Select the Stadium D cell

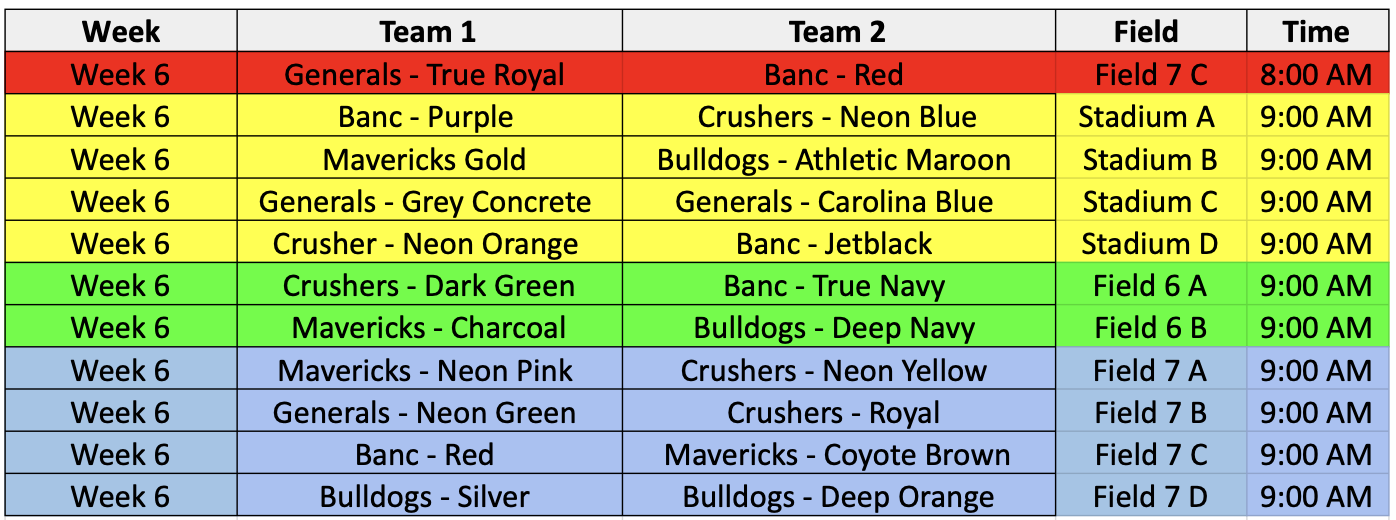pyautogui.click(x=1150, y=244)
